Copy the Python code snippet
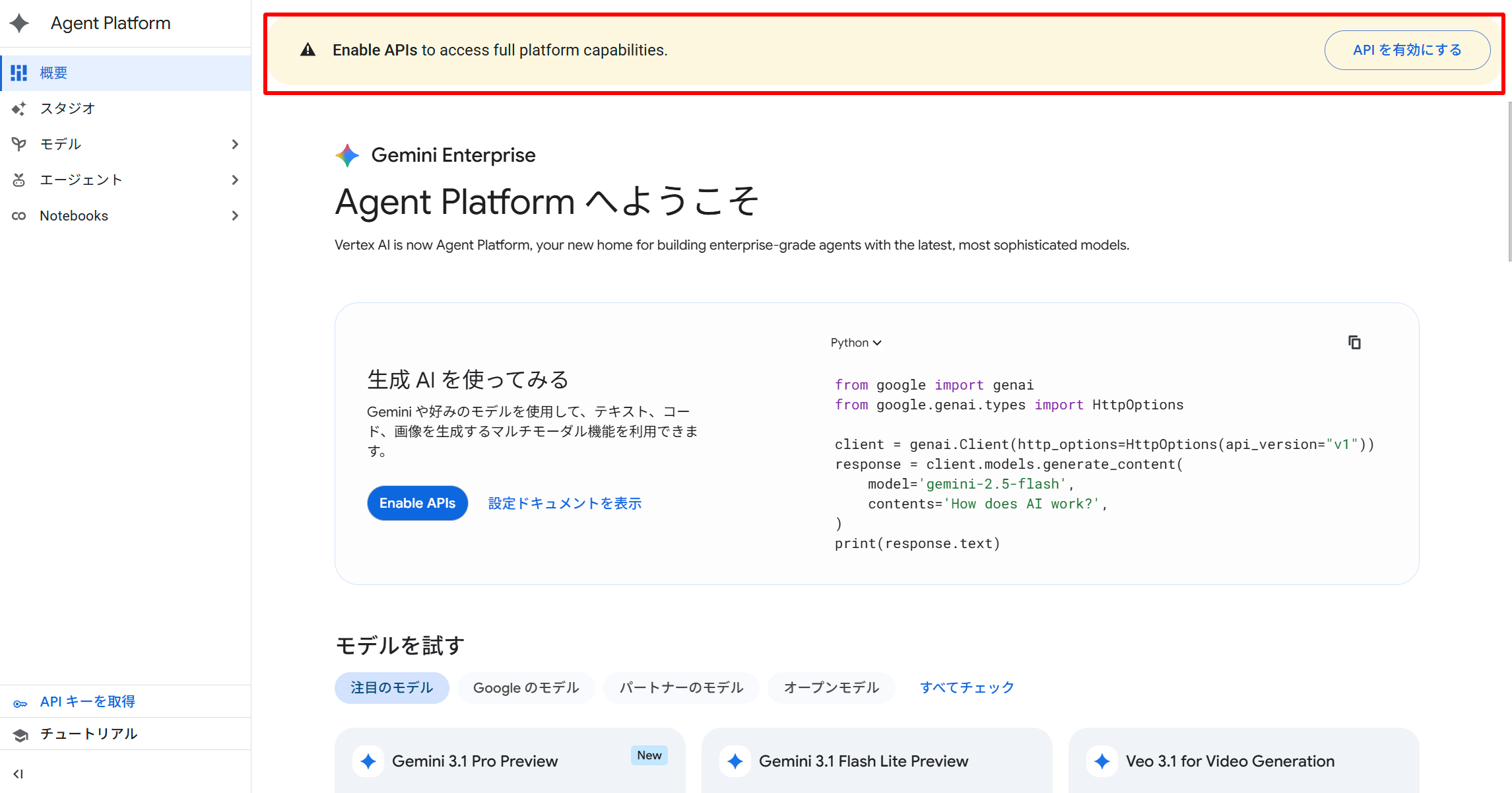This screenshot has width=1512, height=793. [1354, 342]
